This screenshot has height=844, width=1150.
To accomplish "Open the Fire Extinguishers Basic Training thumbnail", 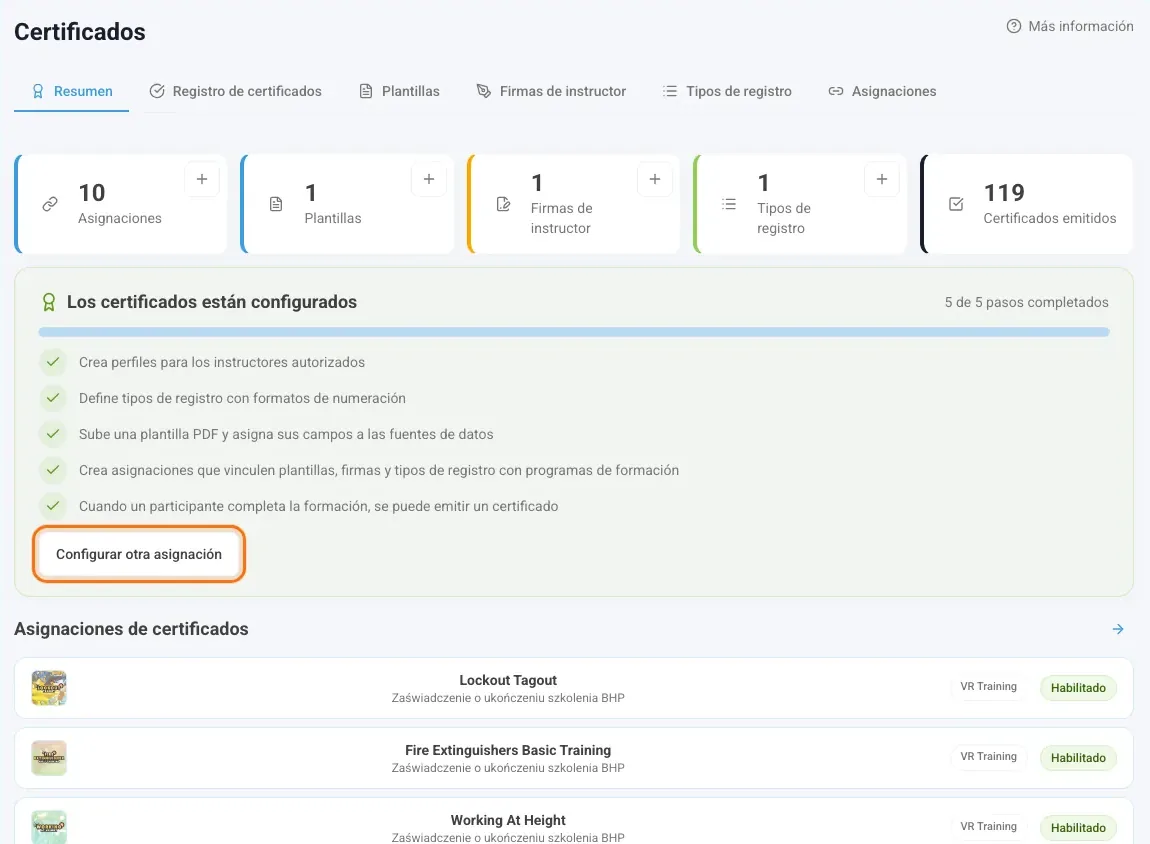I will [x=49, y=757].
